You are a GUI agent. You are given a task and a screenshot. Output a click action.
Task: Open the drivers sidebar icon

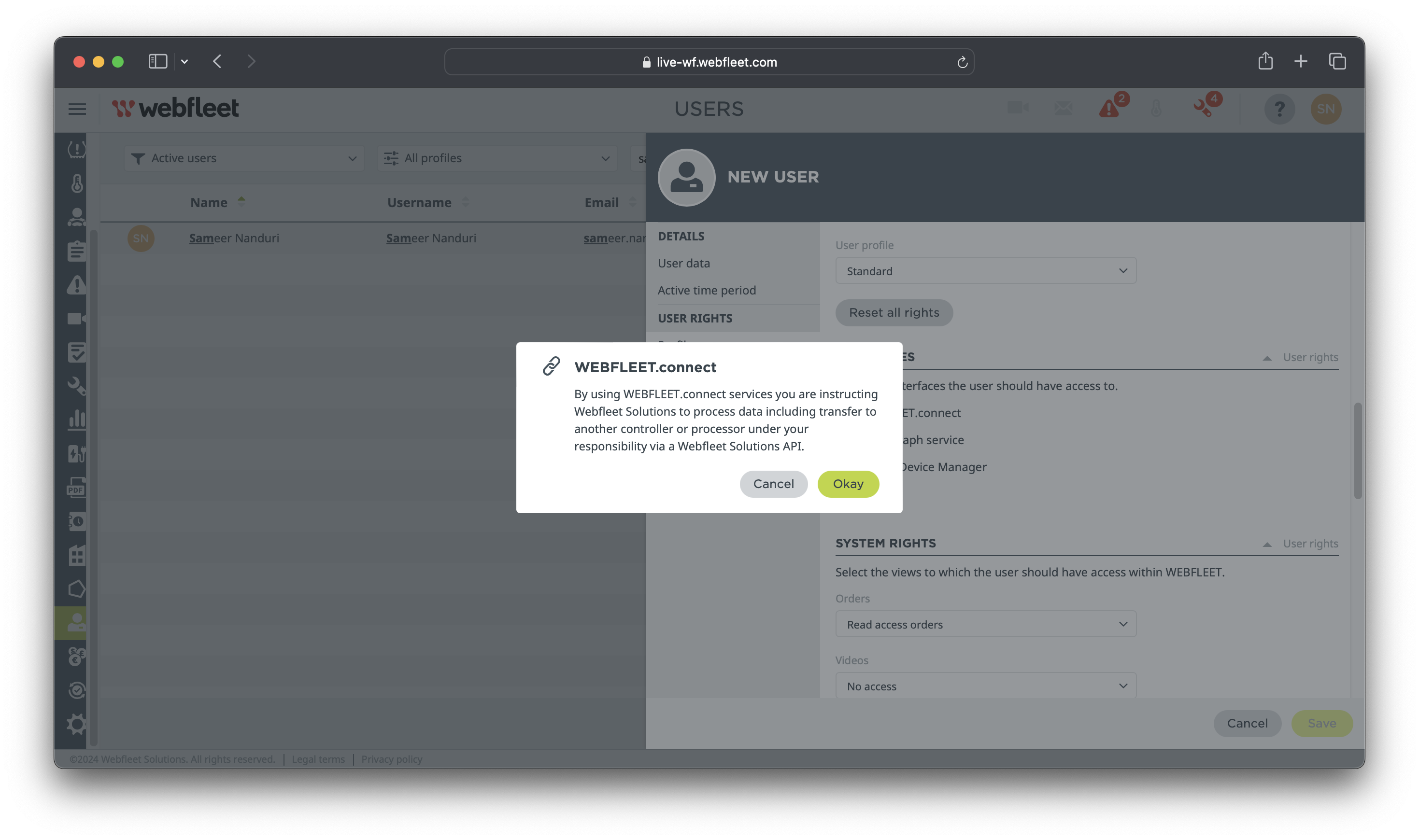tap(77, 217)
